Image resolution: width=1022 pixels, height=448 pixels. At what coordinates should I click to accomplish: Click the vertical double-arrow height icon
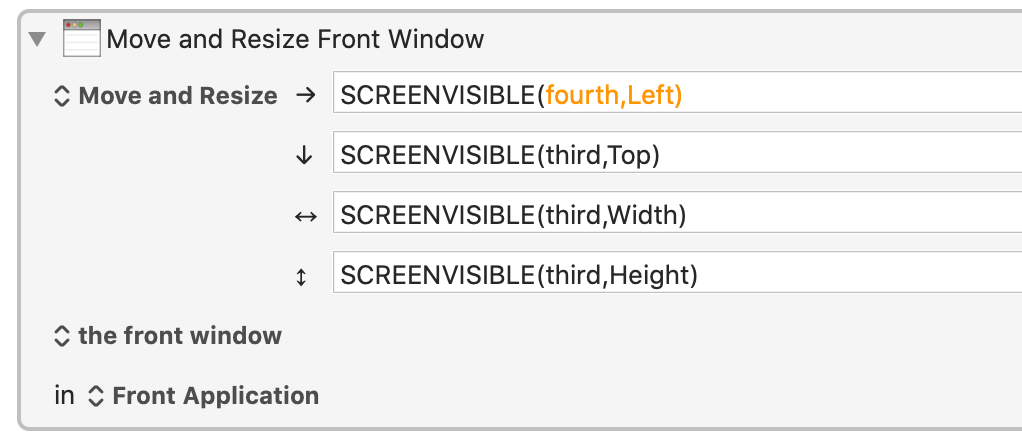coord(301,277)
